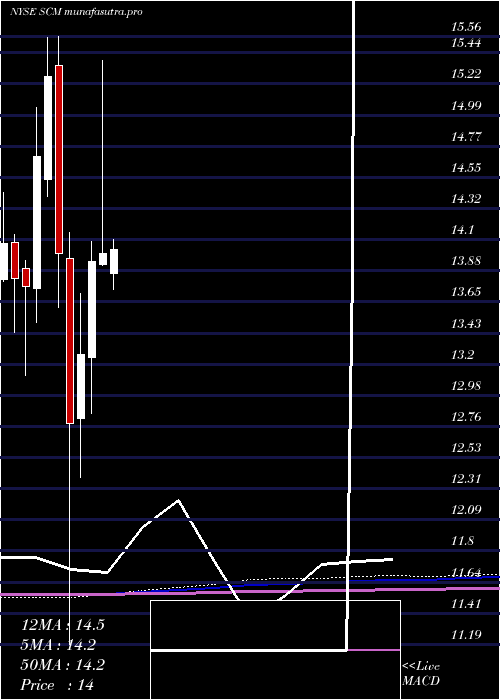This screenshot has width=500, height=700.
Task: Click the 12.98 price axis label
Action: (466, 386)
